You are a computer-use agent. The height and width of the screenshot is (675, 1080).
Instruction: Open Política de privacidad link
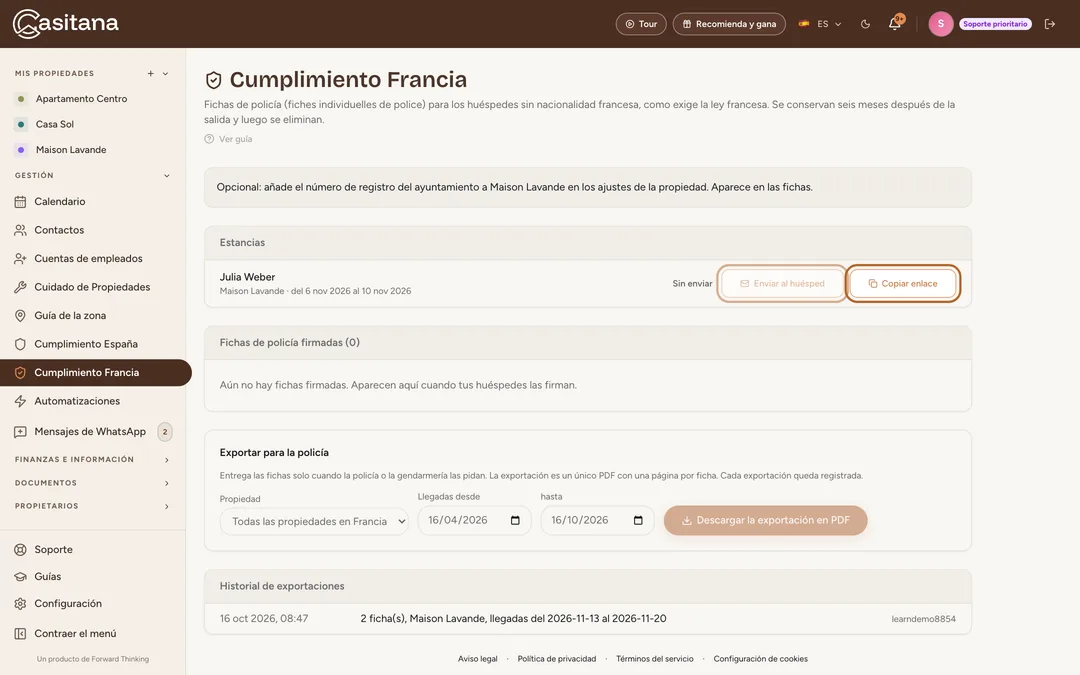pos(557,659)
